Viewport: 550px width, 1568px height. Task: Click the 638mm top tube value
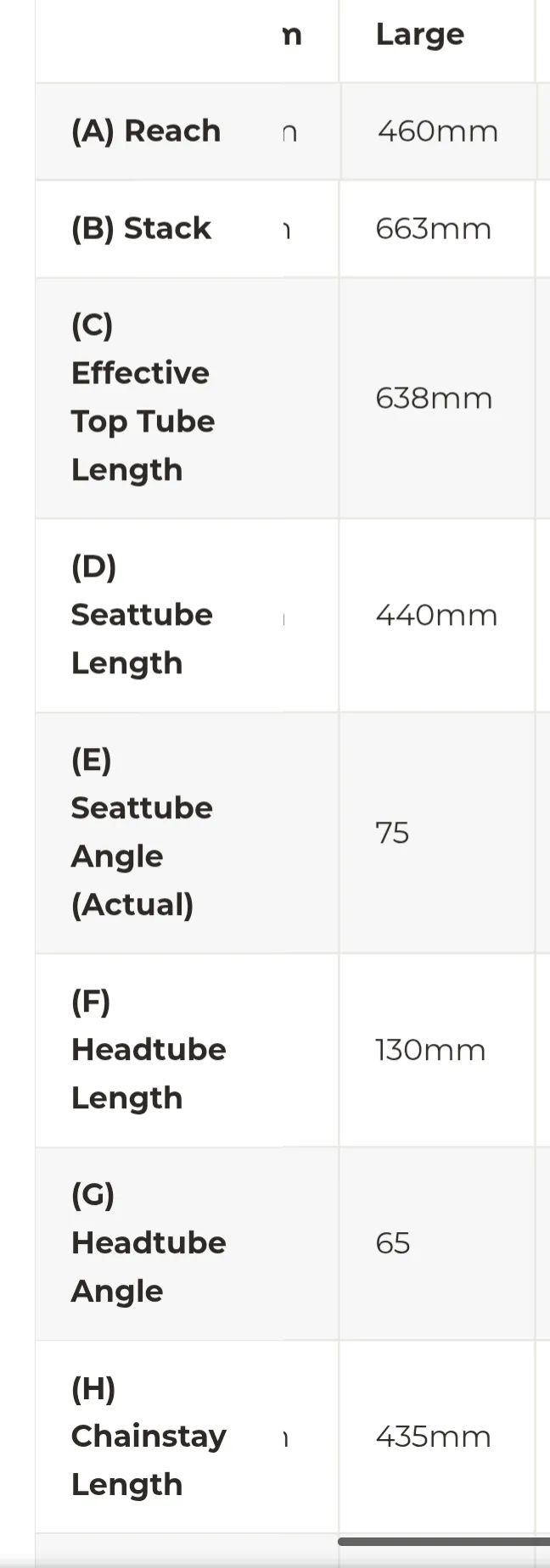coord(434,398)
